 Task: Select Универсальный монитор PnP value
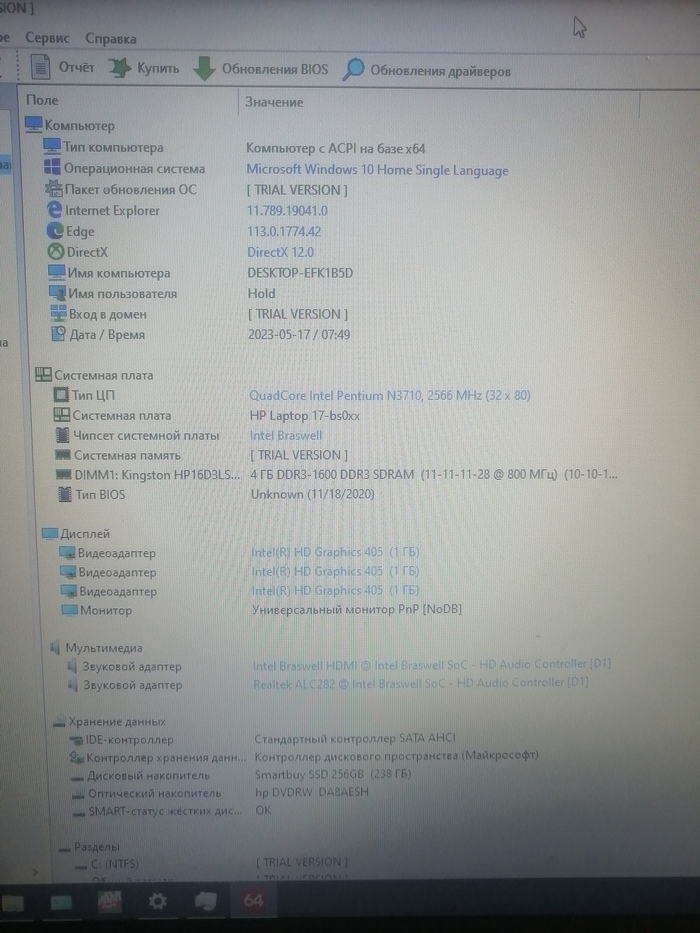click(357, 609)
